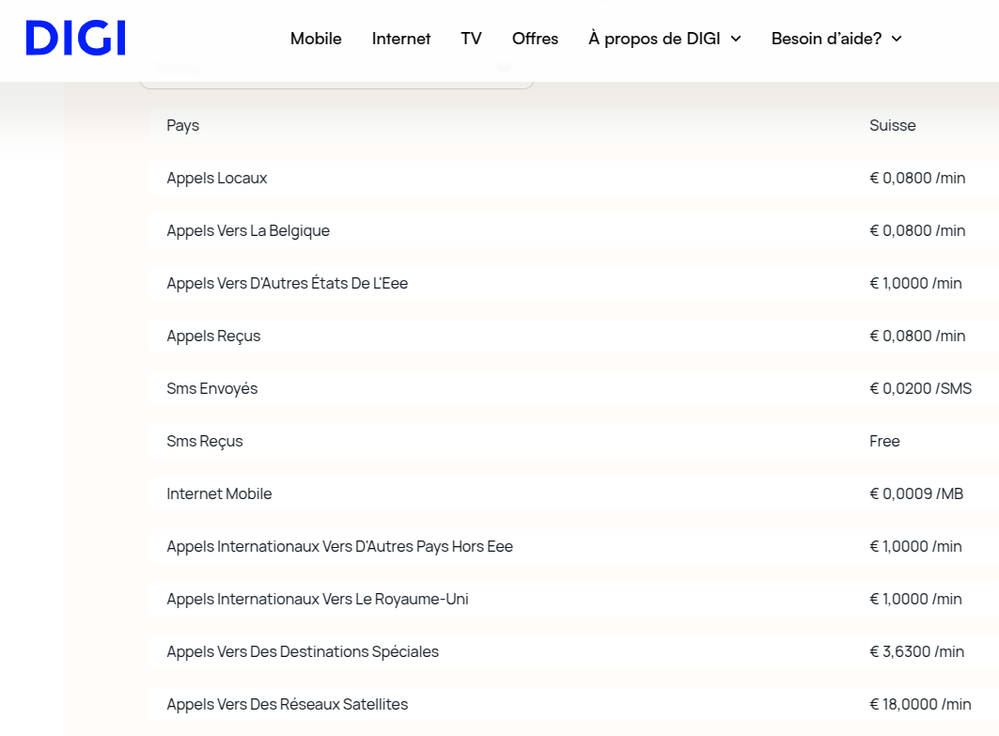Screen dimensions: 999x736
Task: Select the Appels Vers La Belgique row
Action: [248, 231]
